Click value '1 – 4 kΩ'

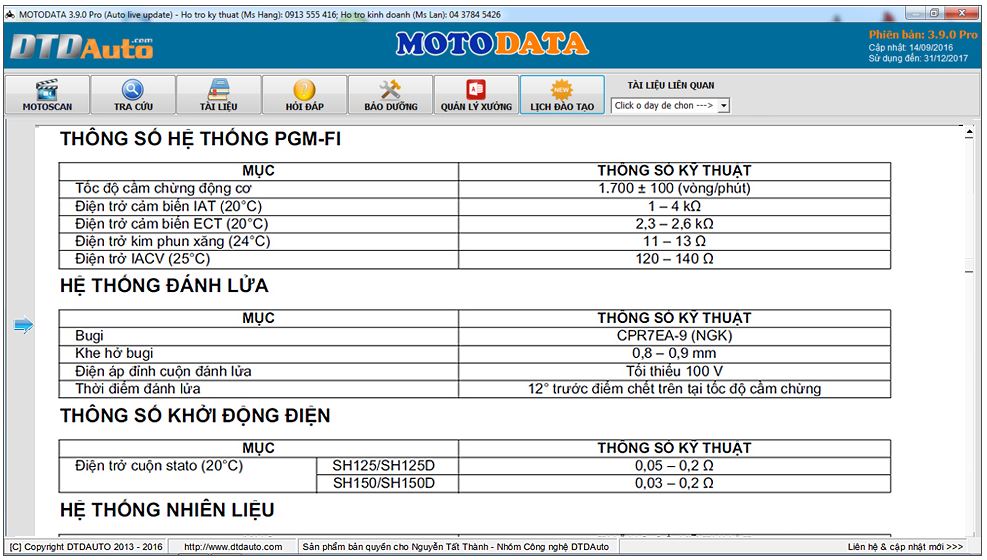674,206
